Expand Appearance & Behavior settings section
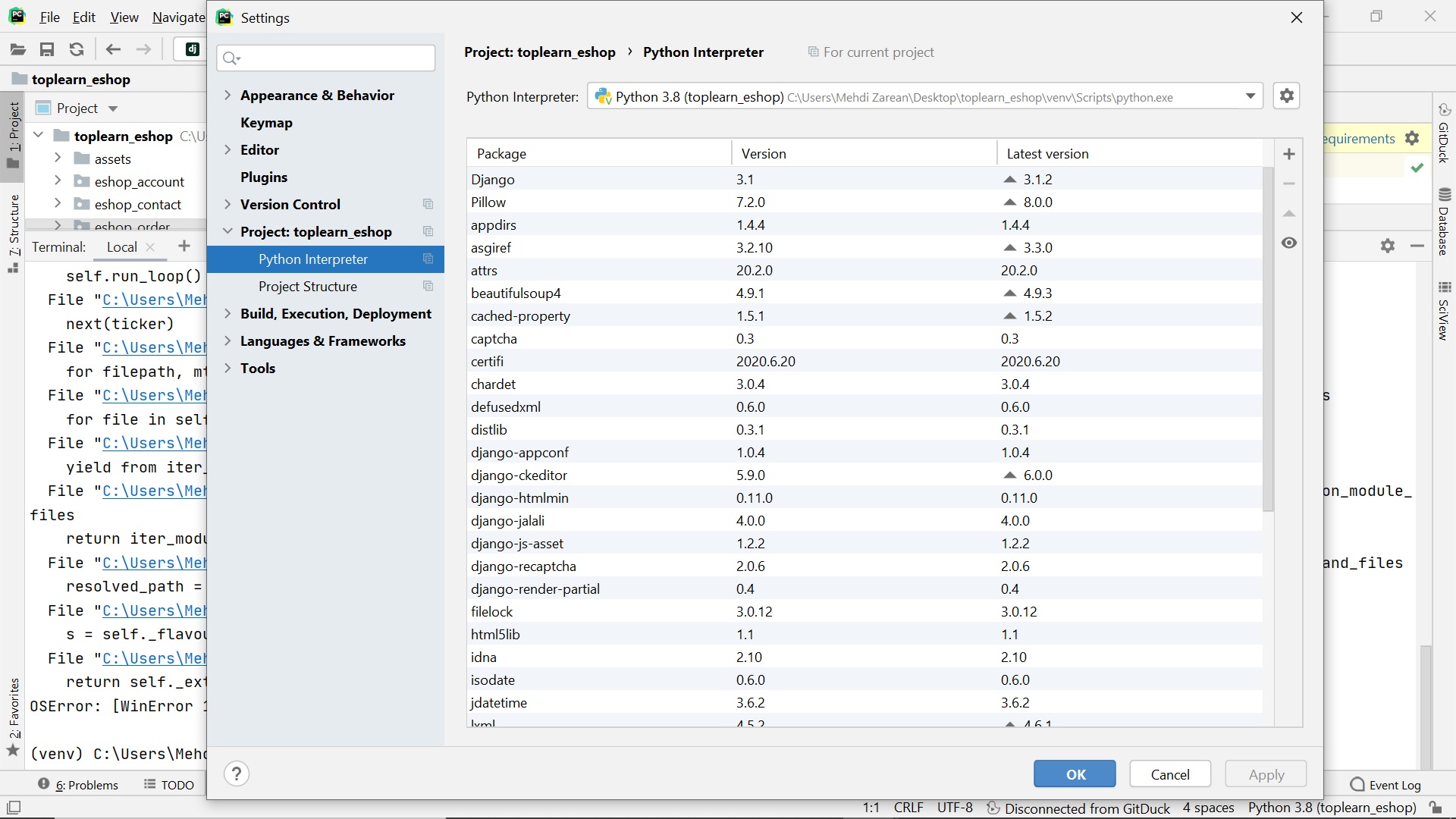This screenshot has height=819, width=1456. coord(227,95)
